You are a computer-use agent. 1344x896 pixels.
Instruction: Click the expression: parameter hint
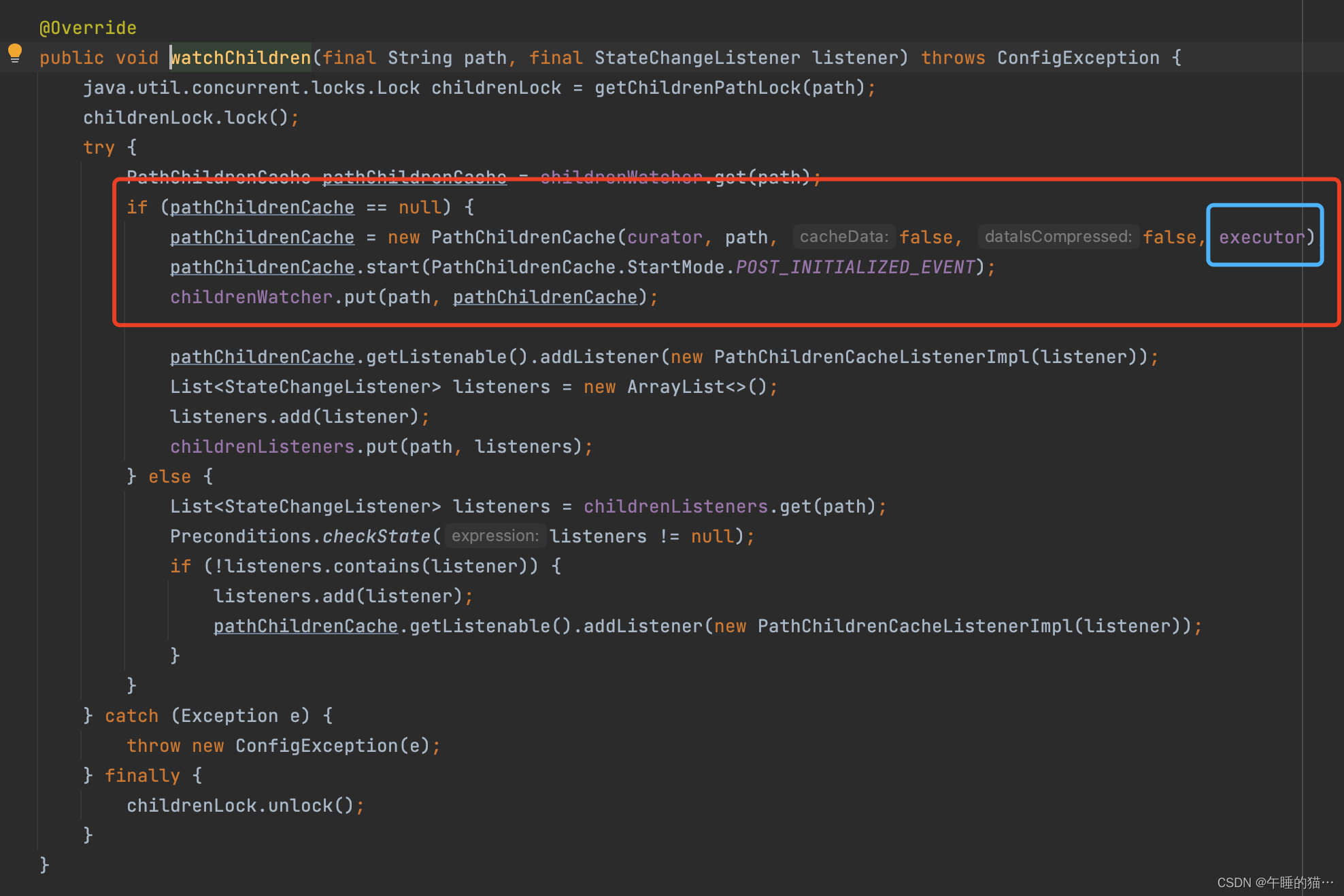pyautogui.click(x=495, y=536)
